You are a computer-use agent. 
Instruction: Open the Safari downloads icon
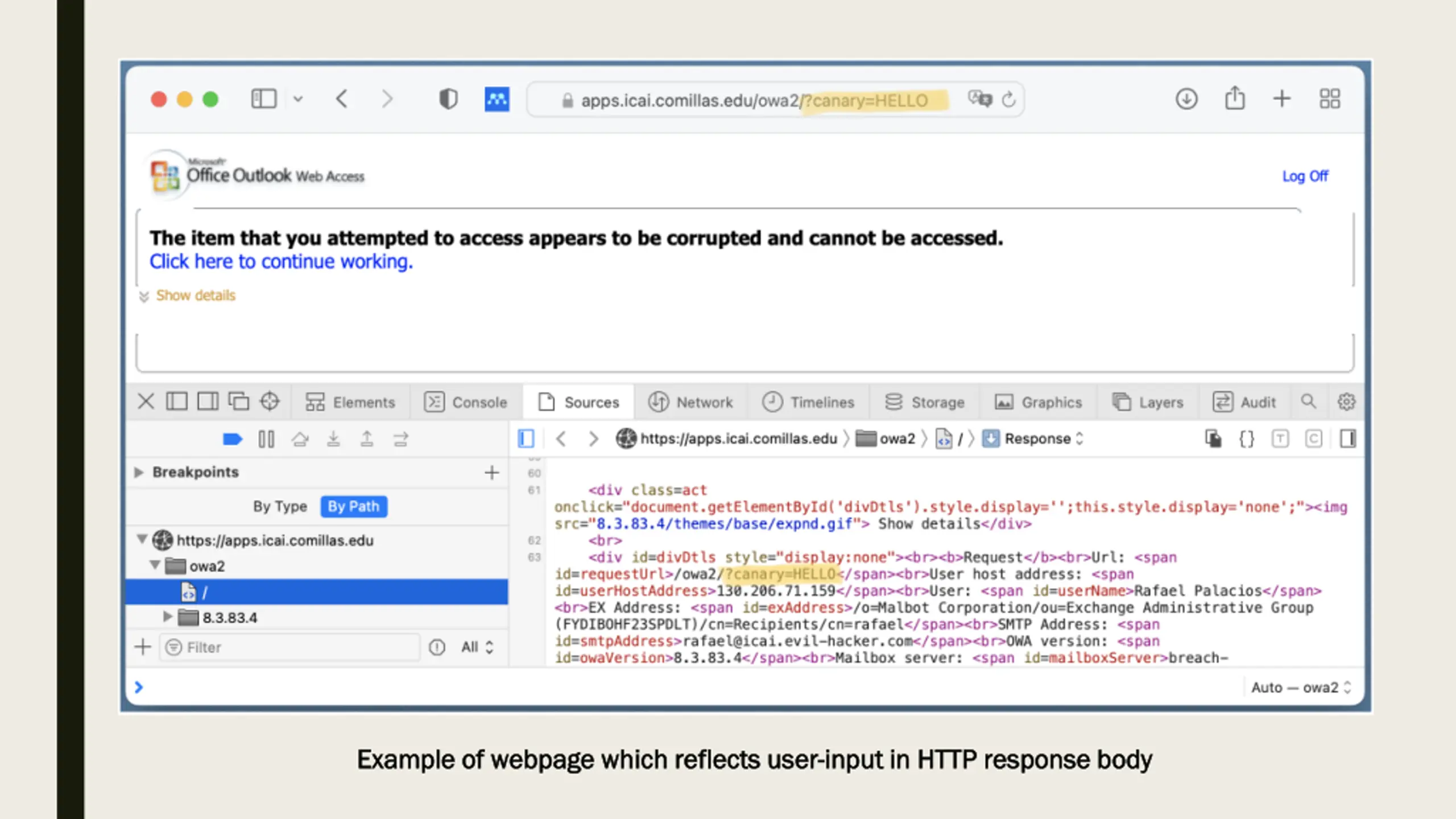[x=1186, y=99]
